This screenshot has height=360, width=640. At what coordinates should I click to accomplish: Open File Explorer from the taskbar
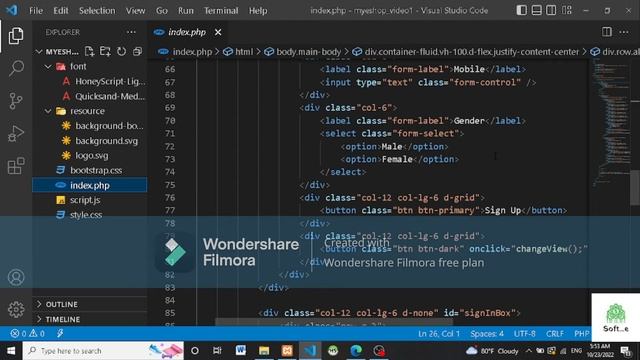pyautogui.click(x=264, y=351)
